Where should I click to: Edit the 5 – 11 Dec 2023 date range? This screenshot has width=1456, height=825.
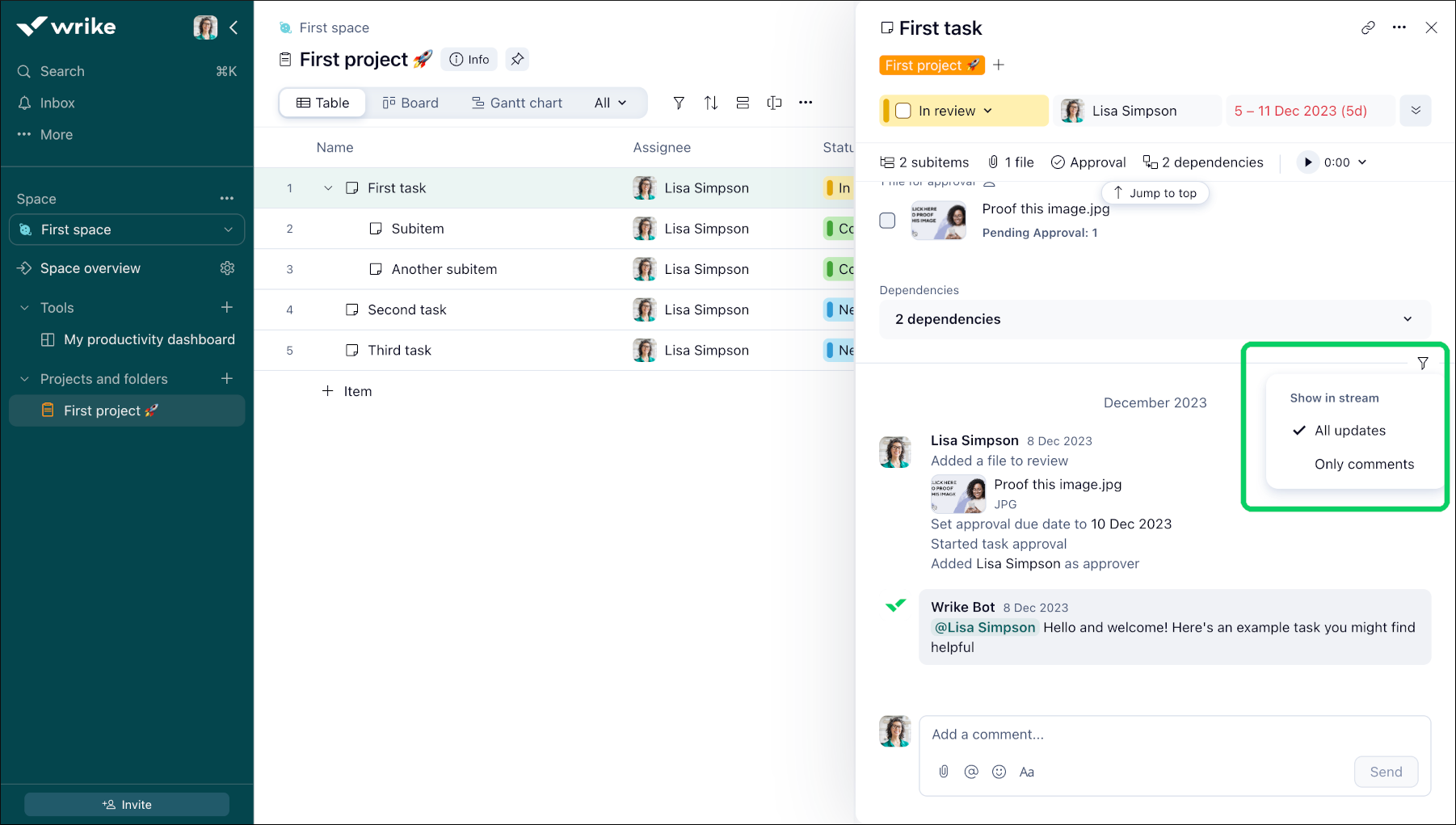1311,111
